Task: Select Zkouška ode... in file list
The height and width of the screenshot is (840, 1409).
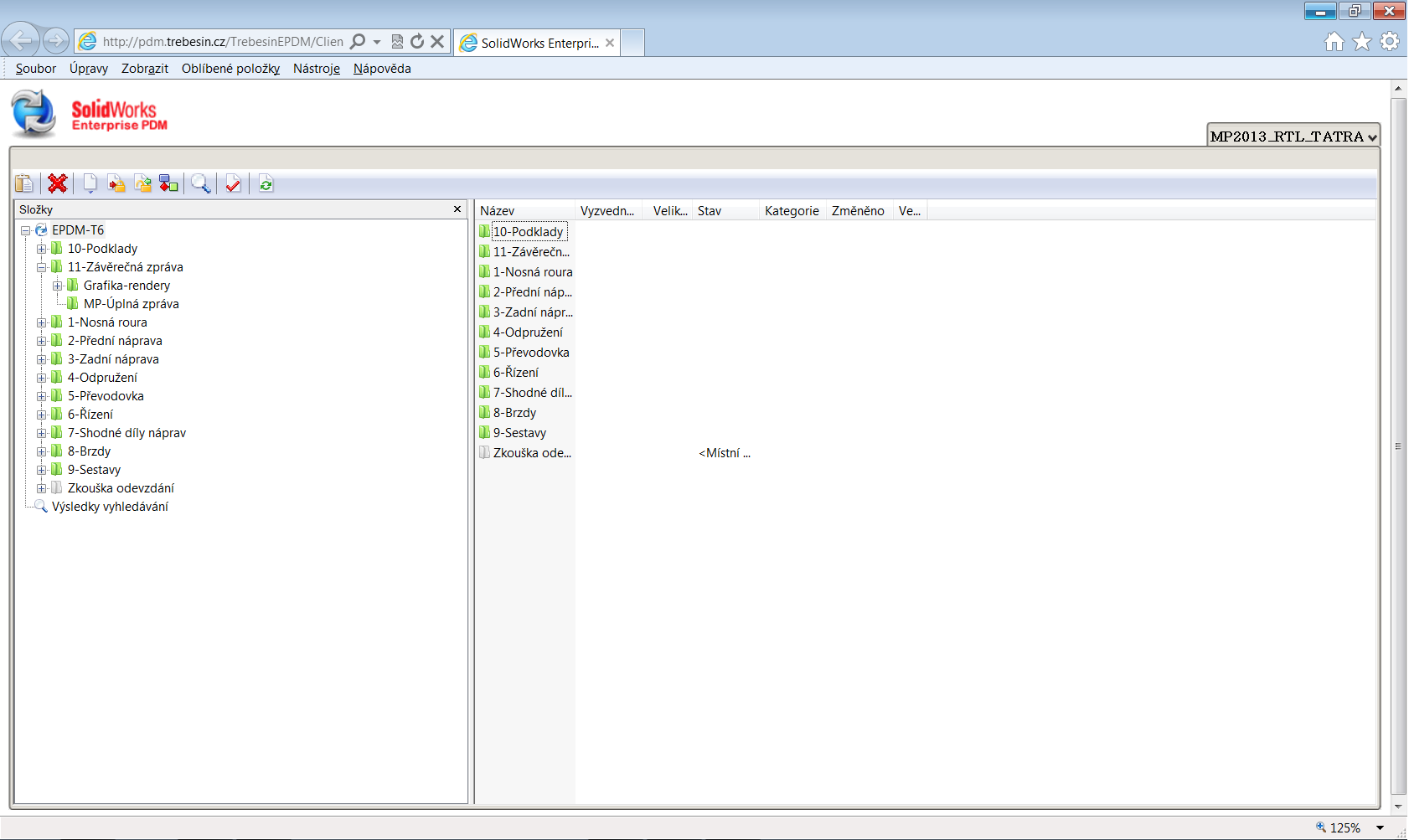Action: (x=532, y=453)
